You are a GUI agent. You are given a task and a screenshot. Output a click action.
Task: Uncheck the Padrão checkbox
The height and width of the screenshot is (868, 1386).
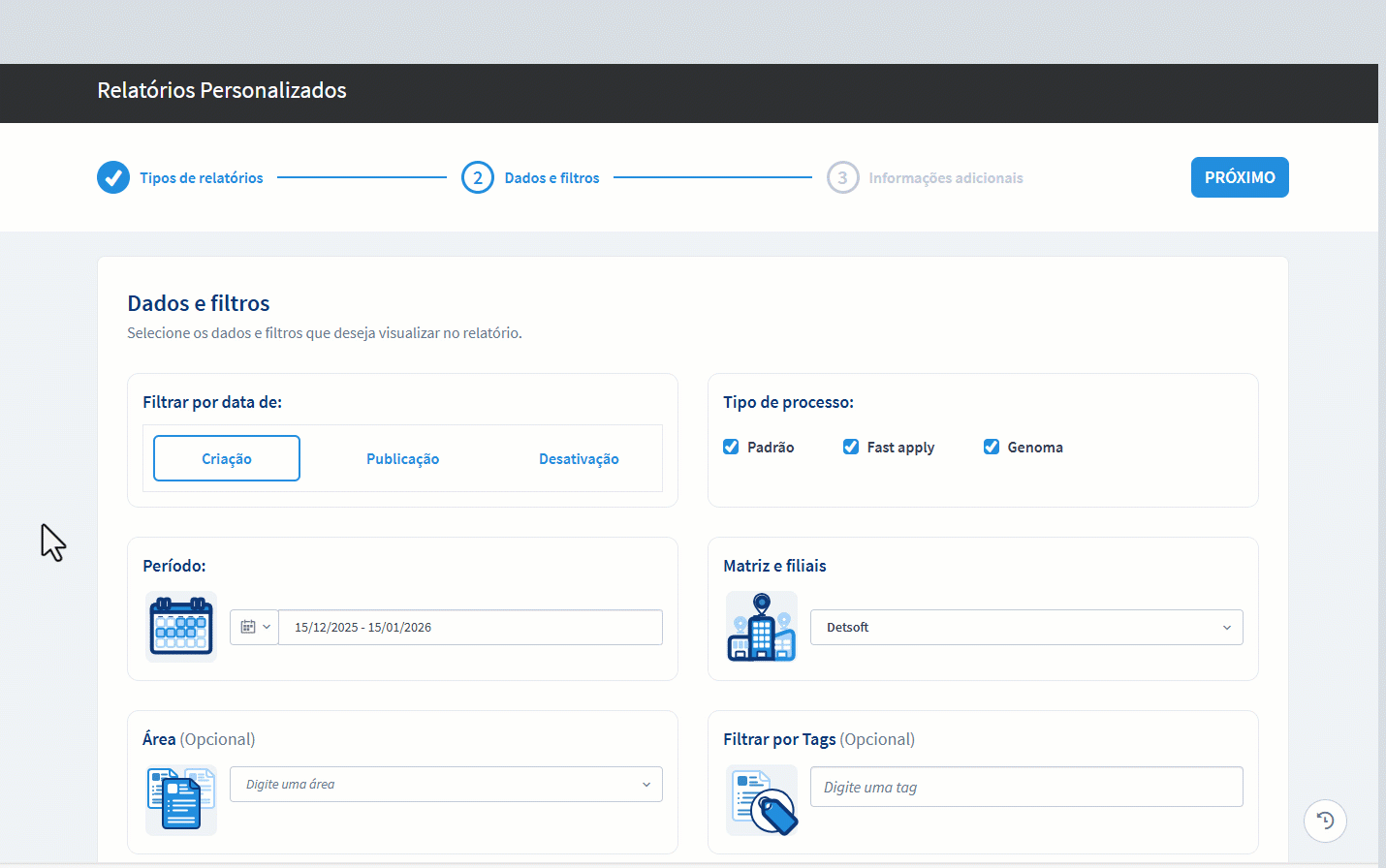tap(731, 447)
